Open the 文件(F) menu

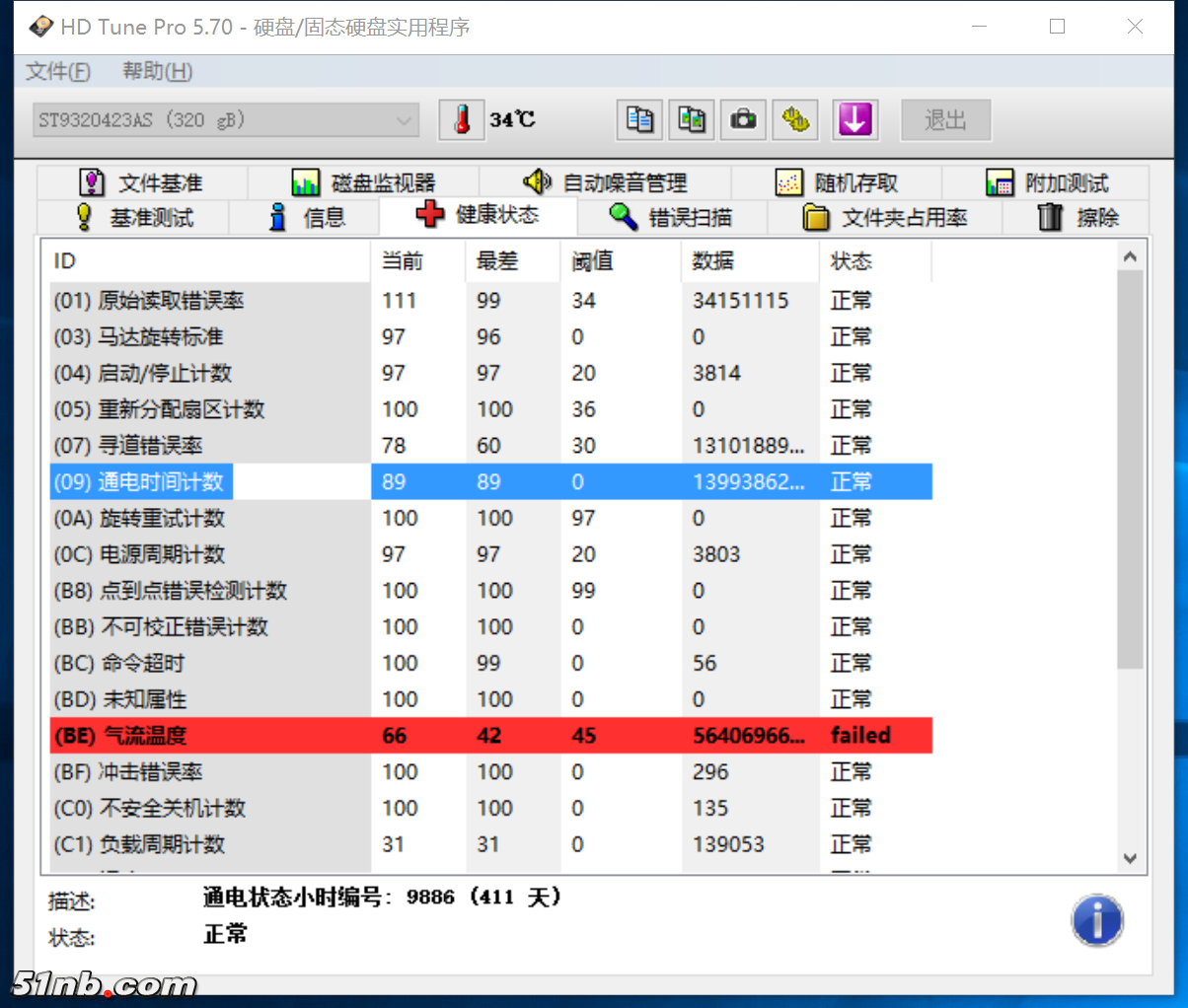pyautogui.click(x=57, y=71)
